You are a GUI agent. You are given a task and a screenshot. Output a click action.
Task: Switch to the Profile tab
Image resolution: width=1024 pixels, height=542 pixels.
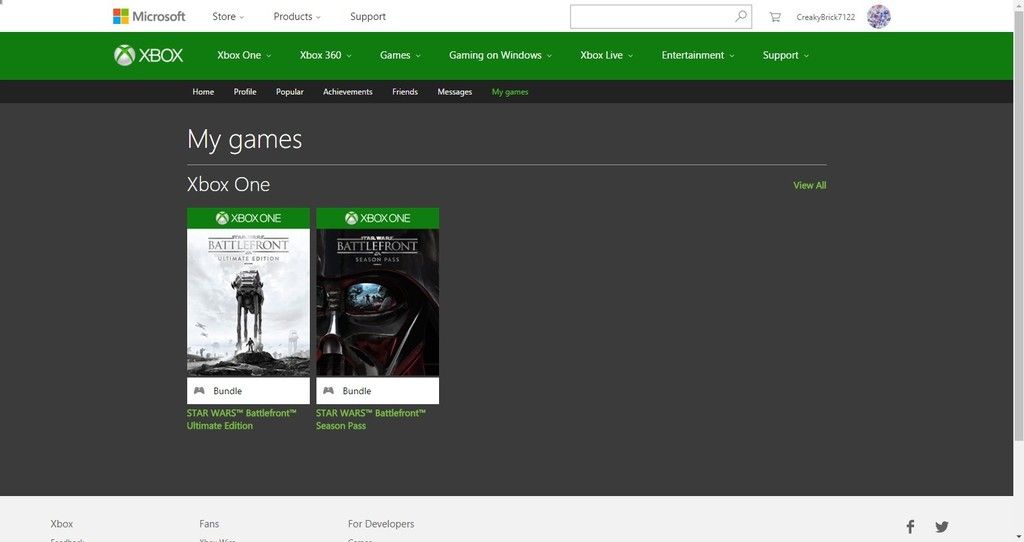[245, 92]
